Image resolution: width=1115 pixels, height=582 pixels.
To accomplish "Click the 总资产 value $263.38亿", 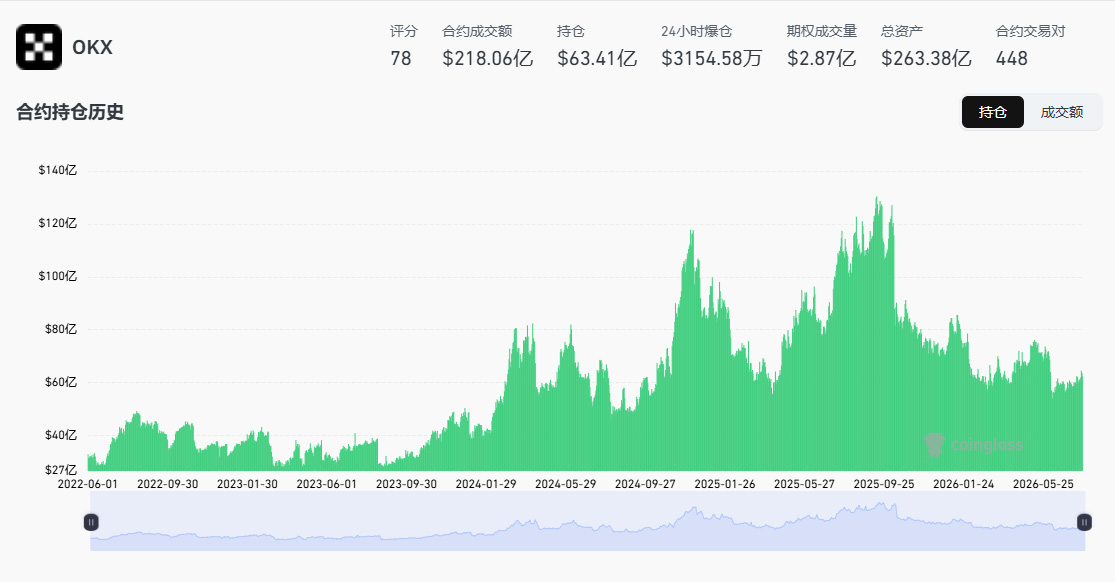I will 927,58.
